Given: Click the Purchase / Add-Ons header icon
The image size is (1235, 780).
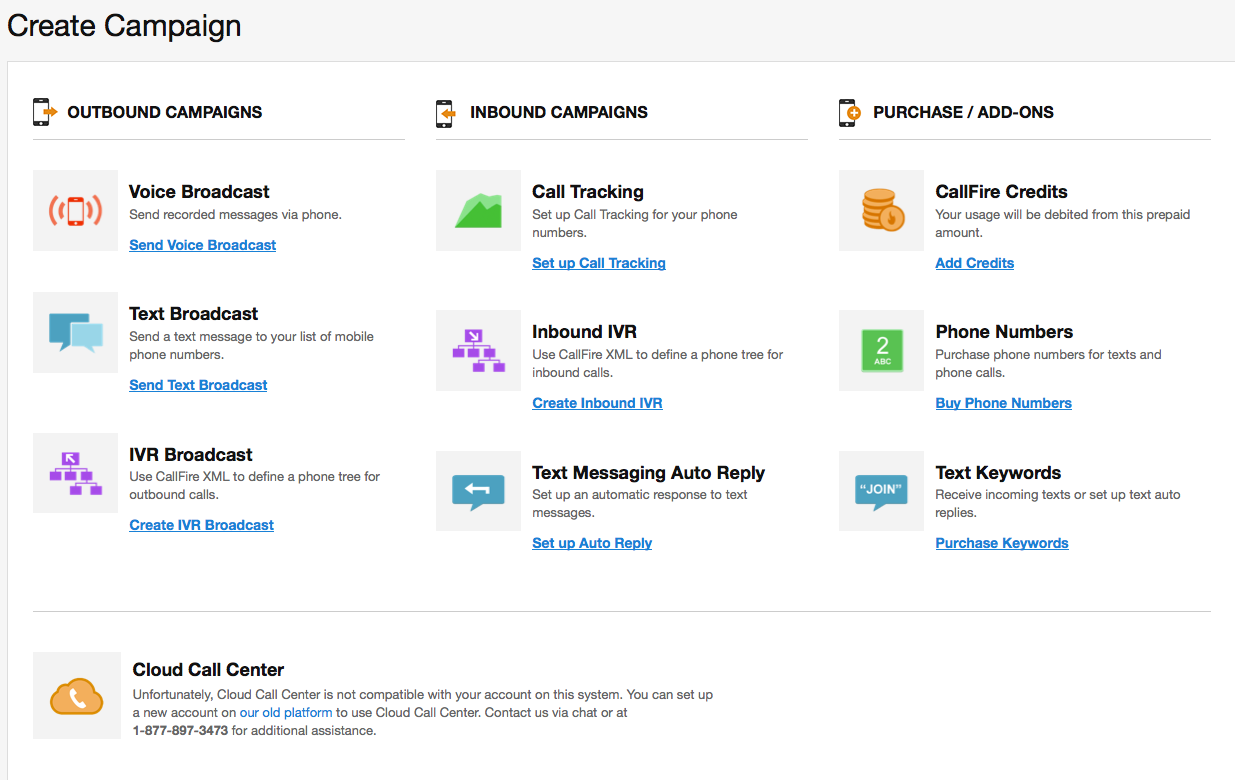Looking at the screenshot, I should (x=849, y=111).
